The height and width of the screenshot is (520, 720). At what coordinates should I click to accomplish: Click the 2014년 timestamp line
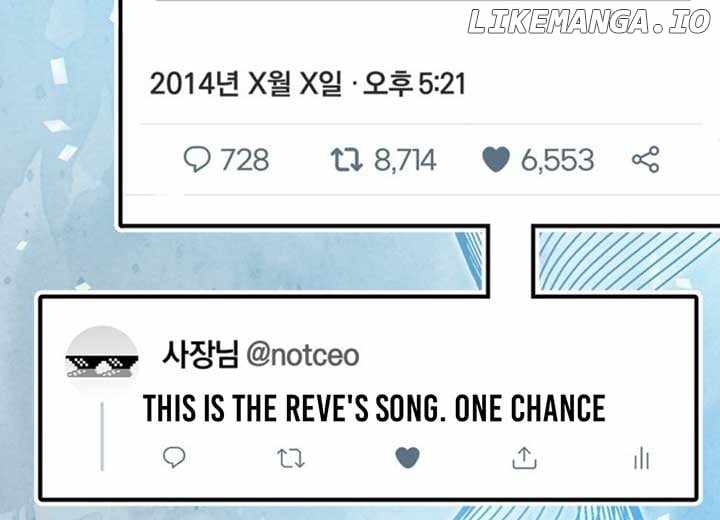coord(307,84)
